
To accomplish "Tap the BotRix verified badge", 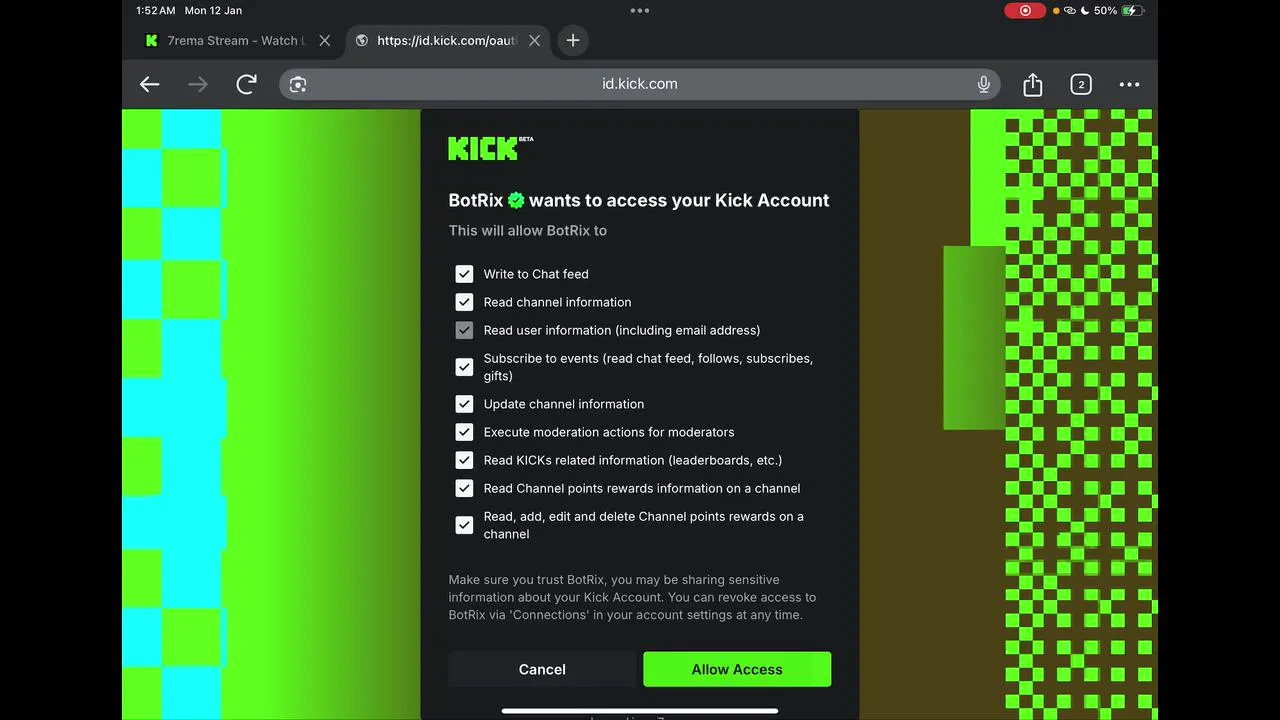I will coord(516,200).
